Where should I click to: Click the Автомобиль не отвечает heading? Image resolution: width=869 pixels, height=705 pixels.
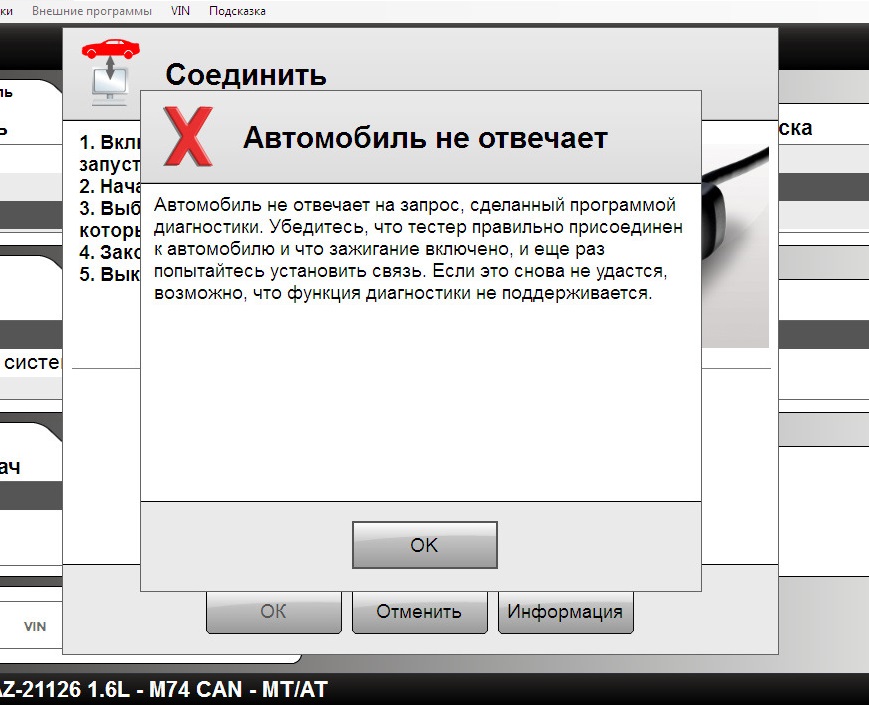[425, 137]
